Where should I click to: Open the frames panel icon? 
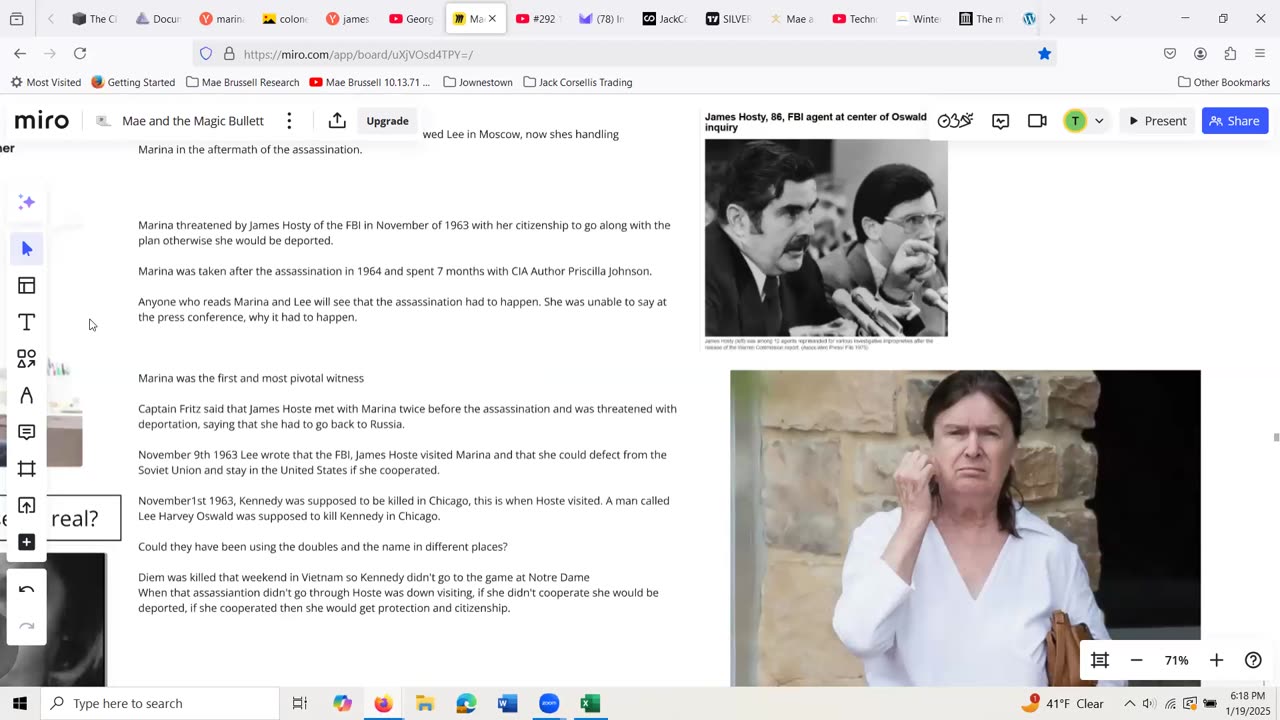[x=1100, y=660]
